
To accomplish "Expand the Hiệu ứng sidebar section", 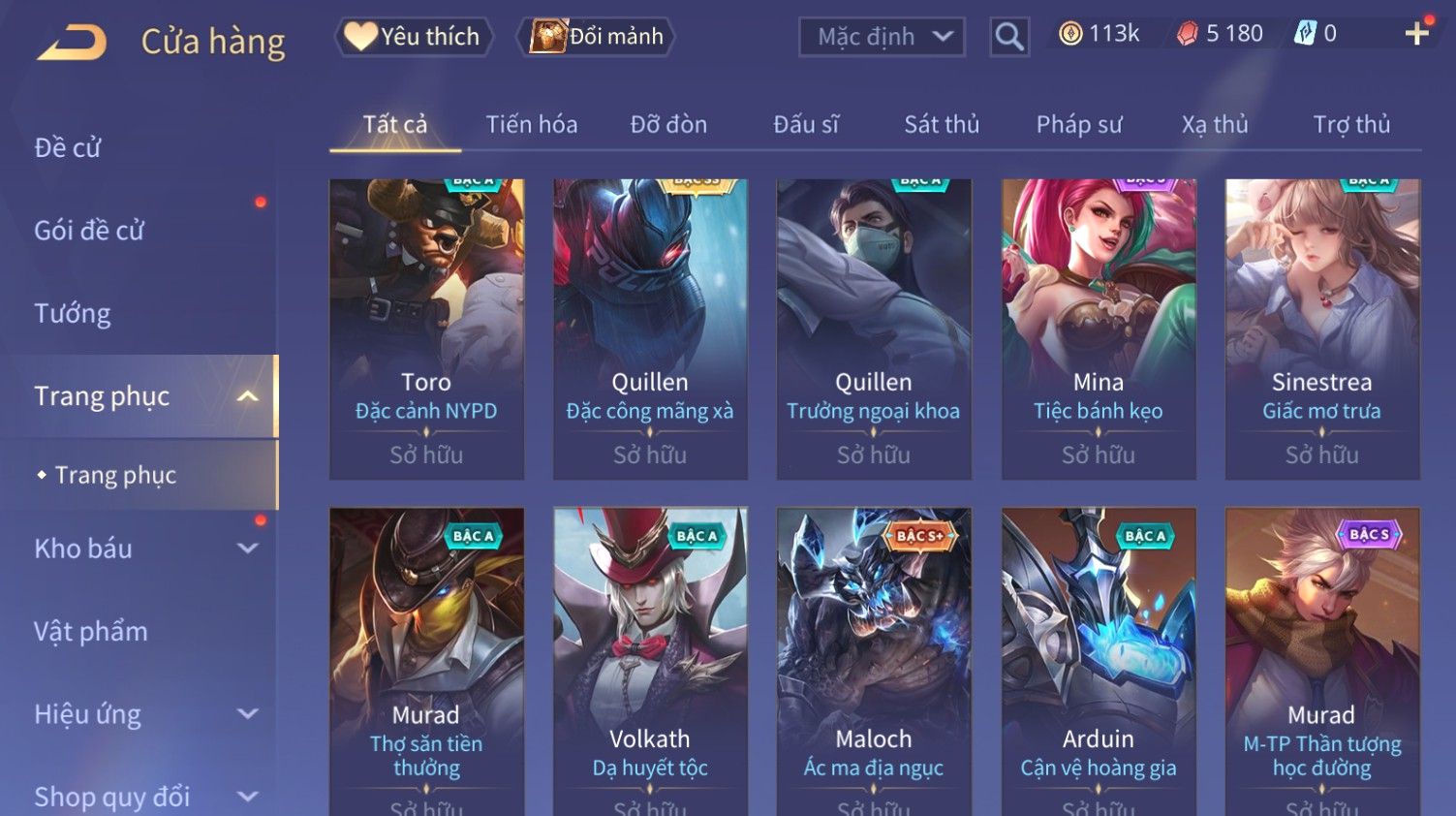I will (248, 714).
